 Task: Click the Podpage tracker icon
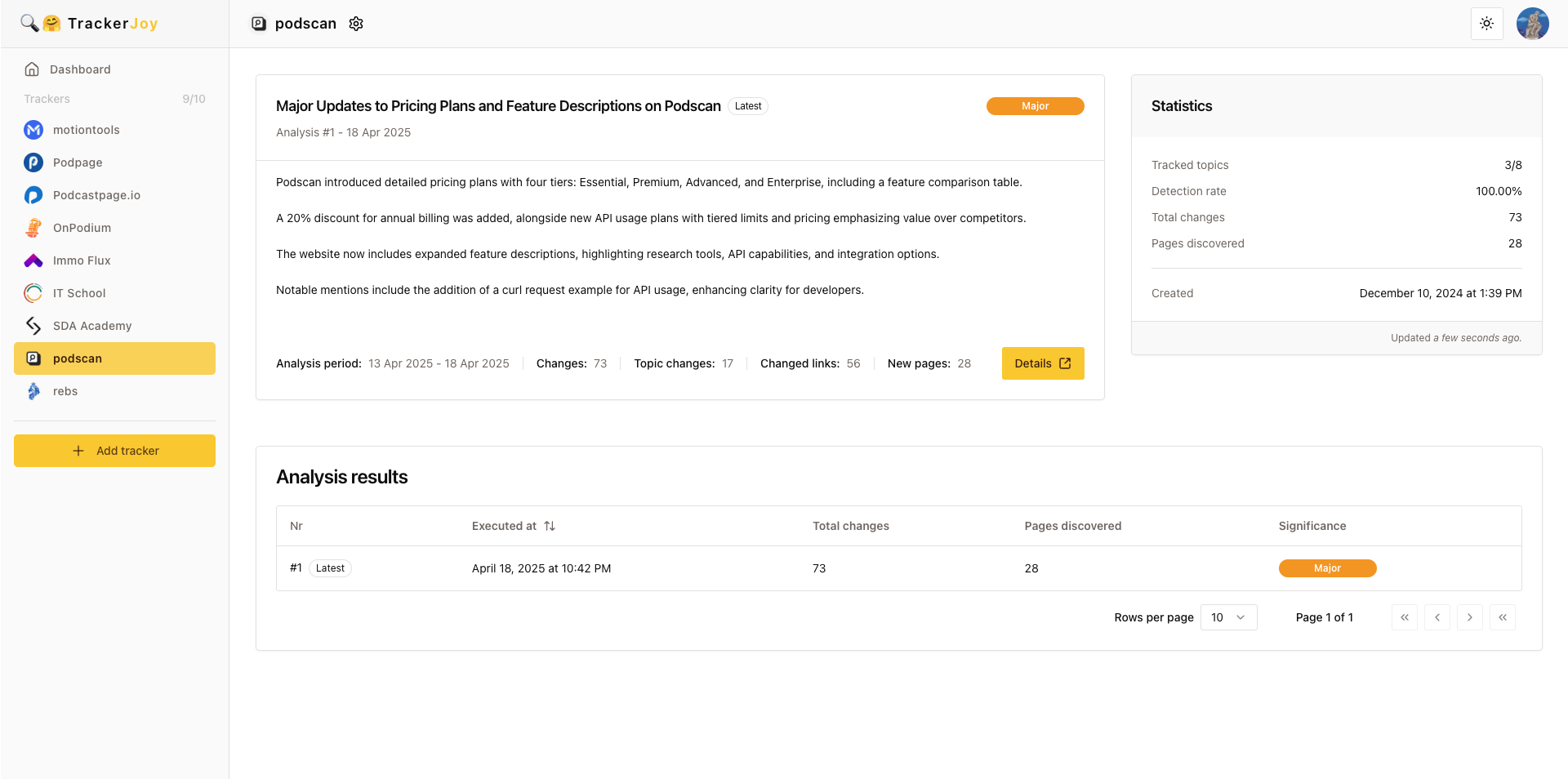33,162
